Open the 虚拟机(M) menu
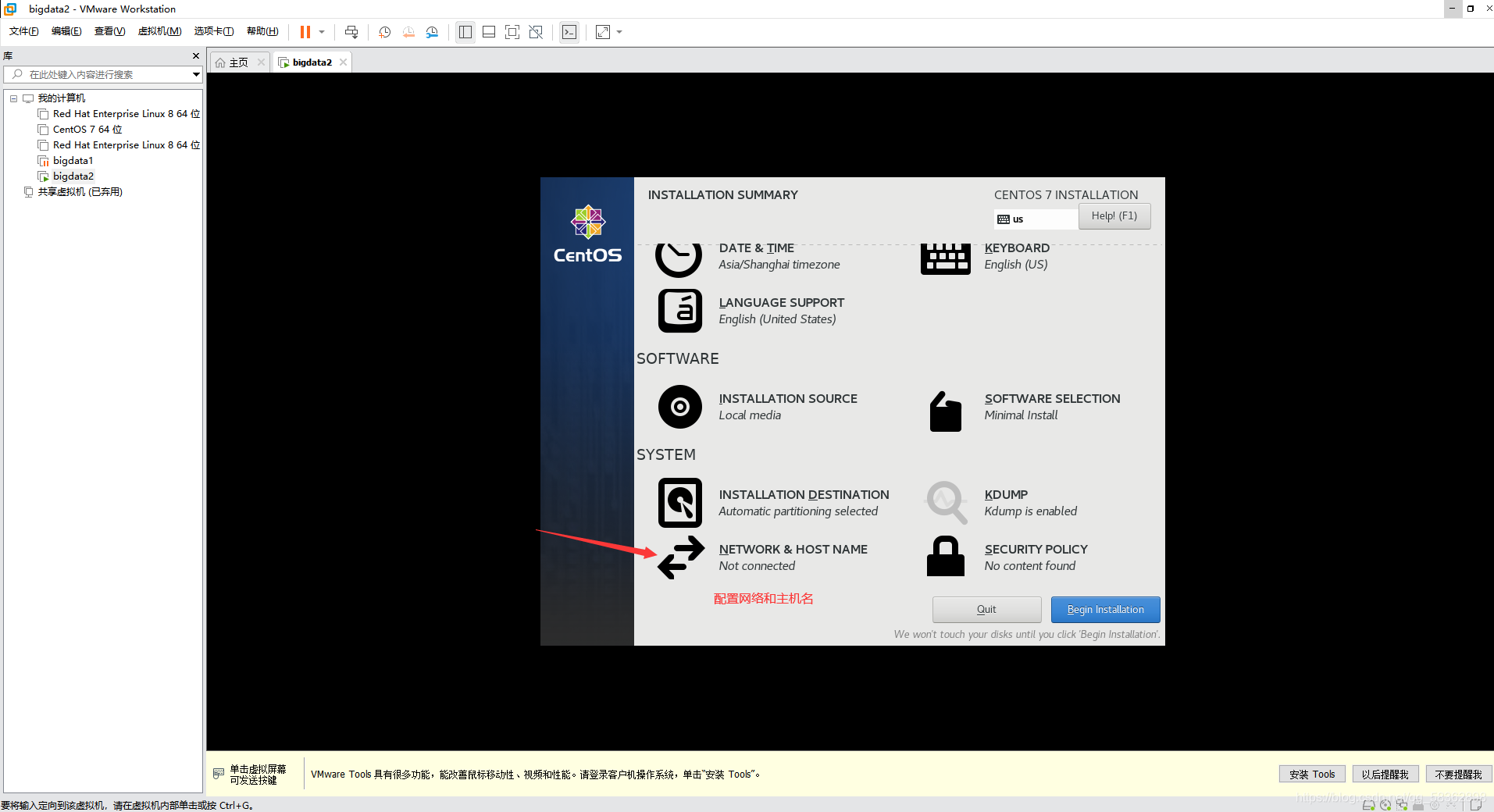 [159, 31]
